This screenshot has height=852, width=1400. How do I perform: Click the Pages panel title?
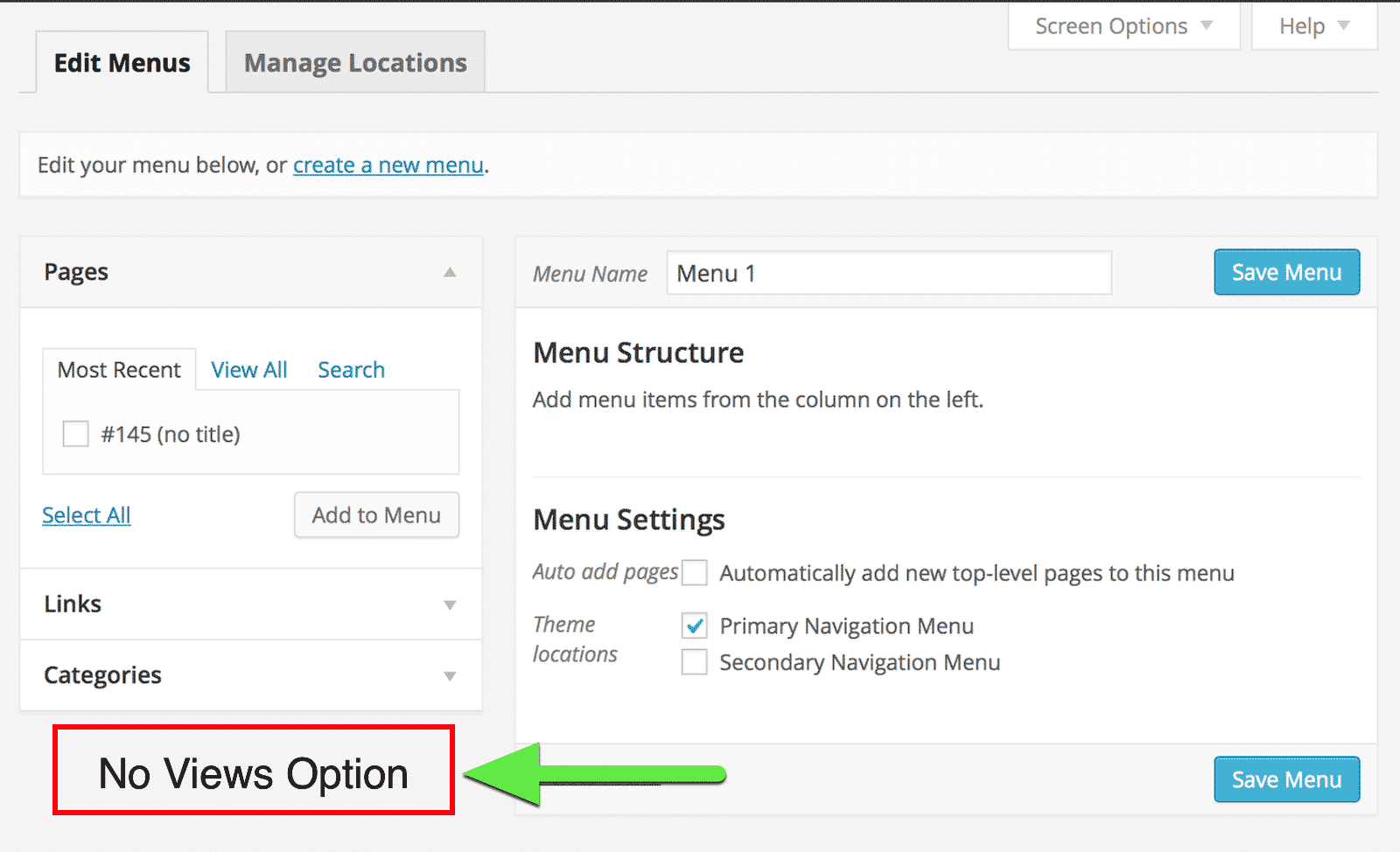[x=76, y=272]
